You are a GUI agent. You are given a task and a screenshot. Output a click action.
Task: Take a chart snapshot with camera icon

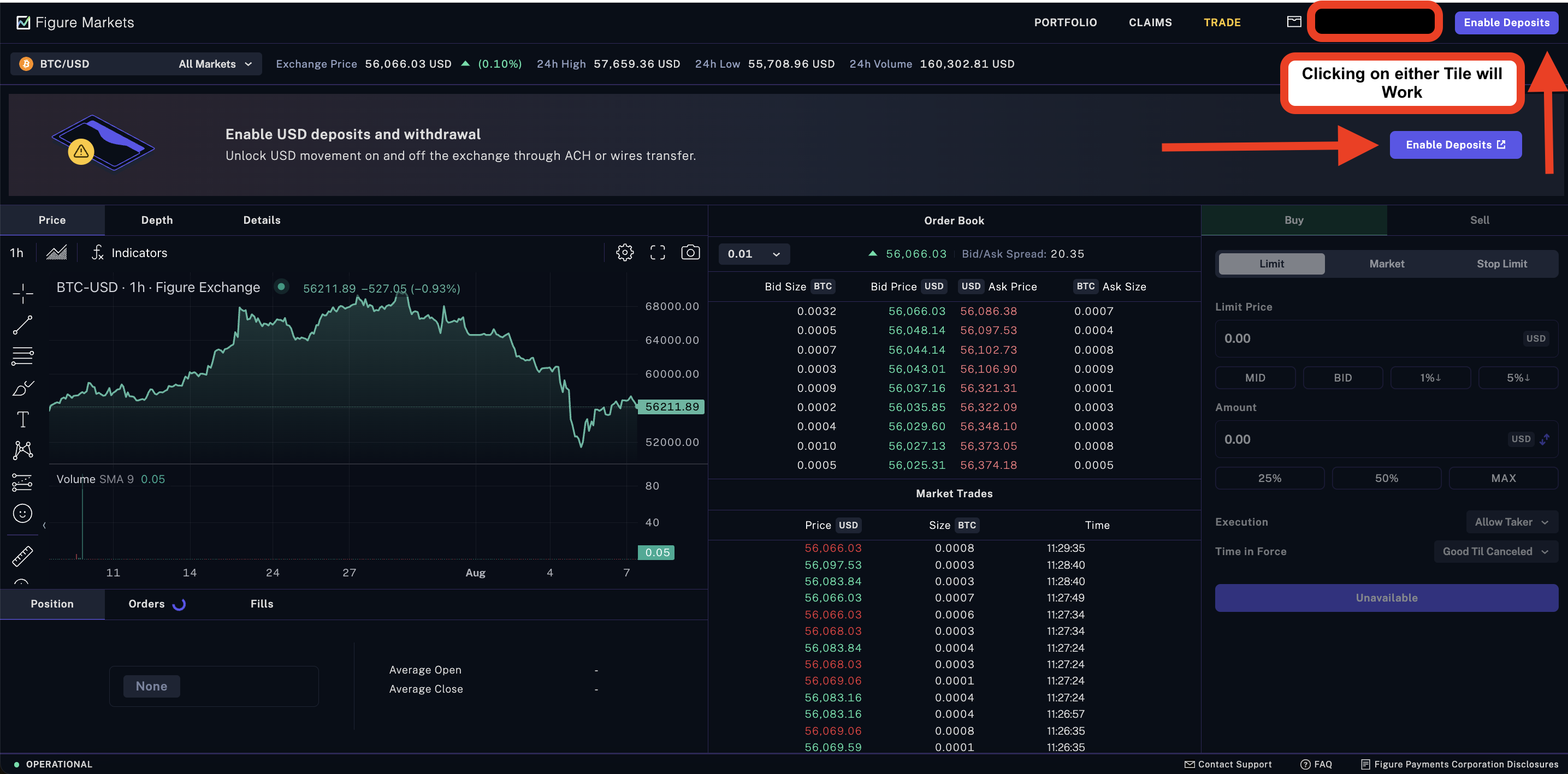pyautogui.click(x=690, y=252)
